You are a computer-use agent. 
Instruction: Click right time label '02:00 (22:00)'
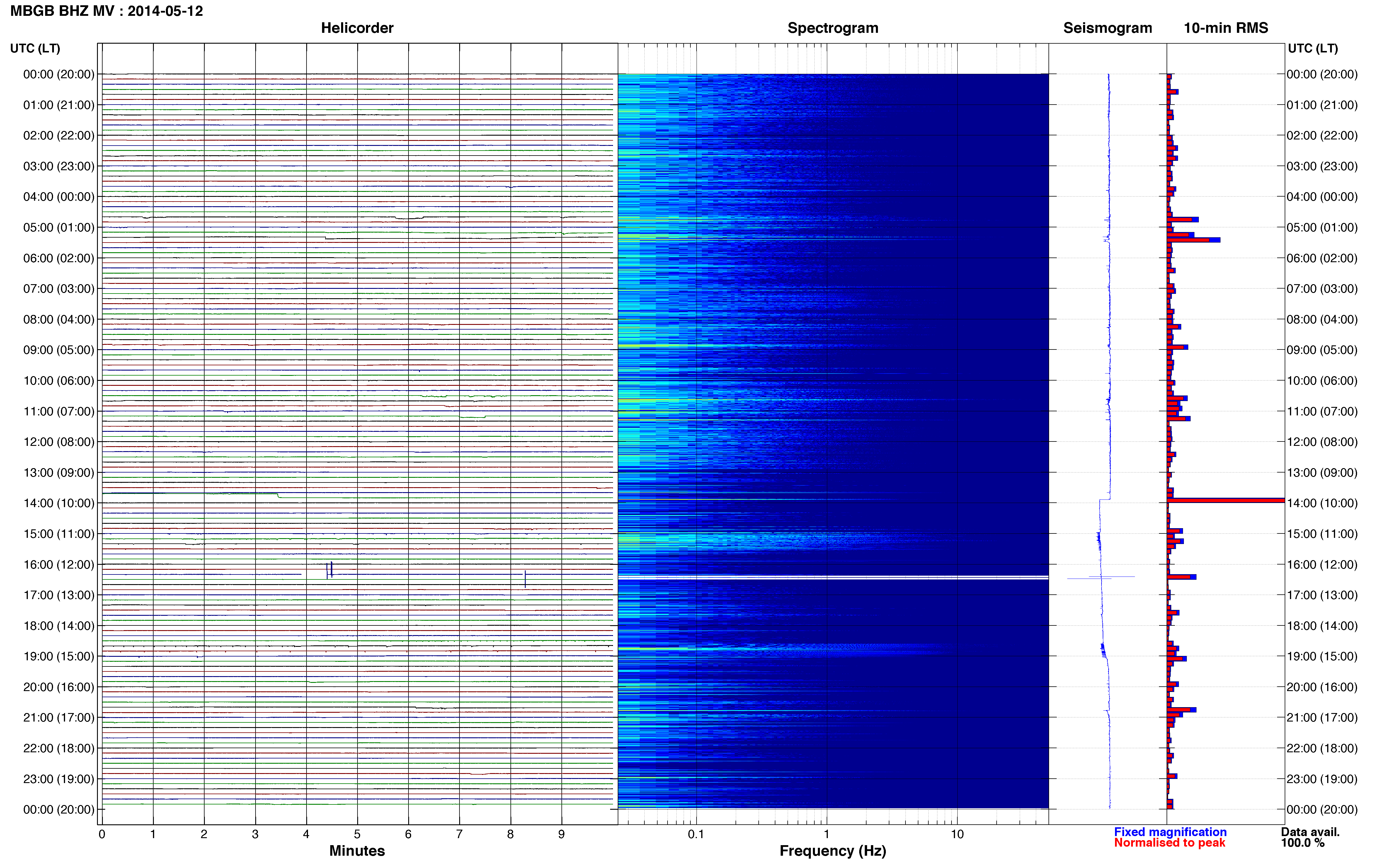pyautogui.click(x=1322, y=135)
